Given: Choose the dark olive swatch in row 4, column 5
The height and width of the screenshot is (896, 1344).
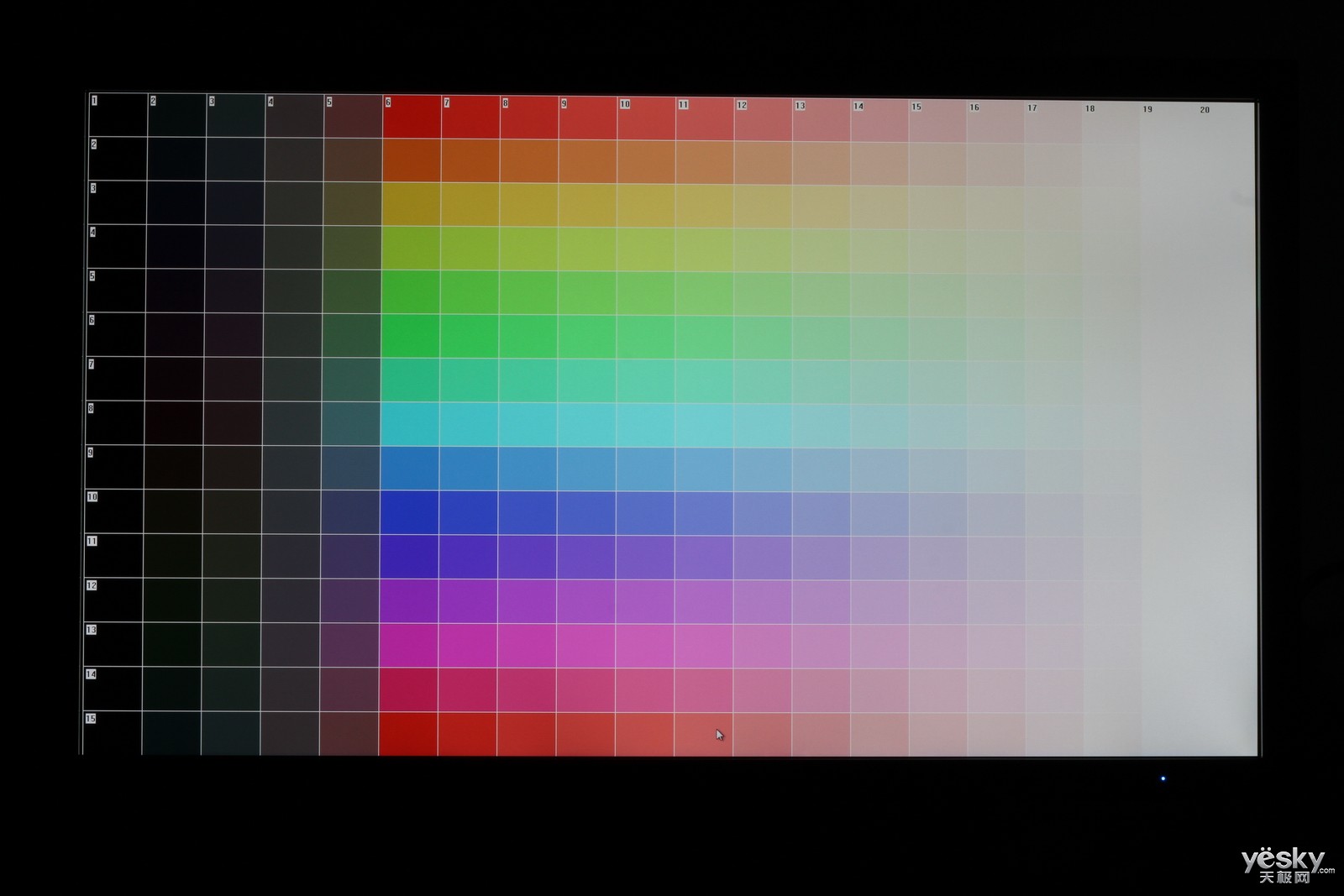Looking at the screenshot, I should (x=352, y=248).
